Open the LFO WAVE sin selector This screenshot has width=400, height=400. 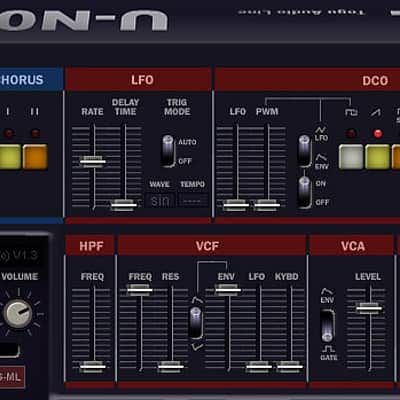[x=160, y=201]
